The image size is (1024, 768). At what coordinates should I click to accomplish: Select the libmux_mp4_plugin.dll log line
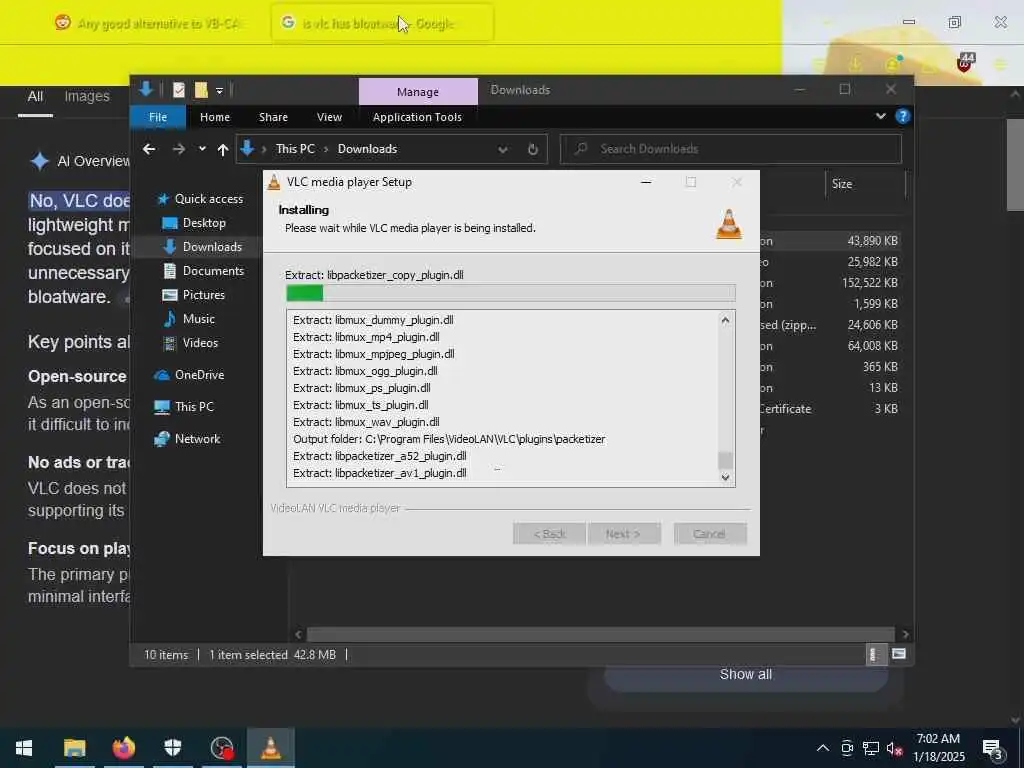click(x=366, y=337)
